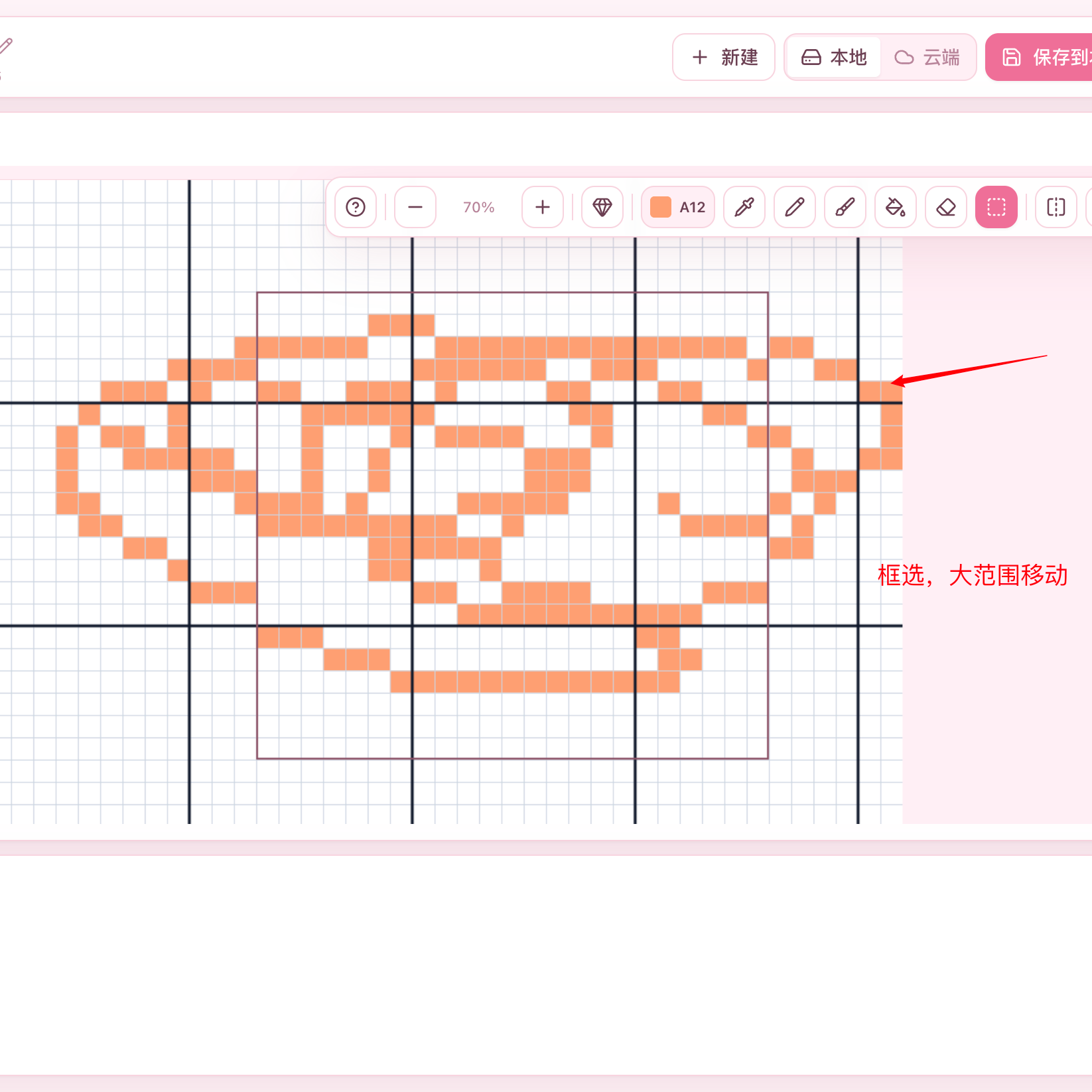
Task: Switch to 本地 local storage tab
Action: (835, 57)
